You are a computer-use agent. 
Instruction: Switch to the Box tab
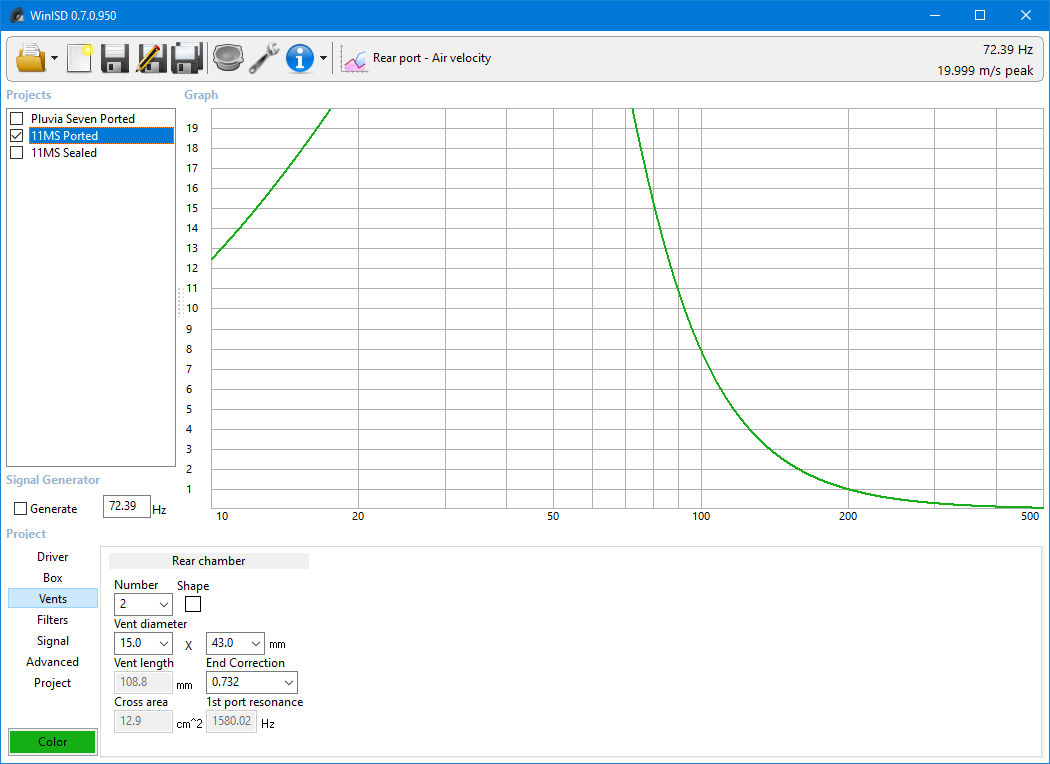pos(53,578)
